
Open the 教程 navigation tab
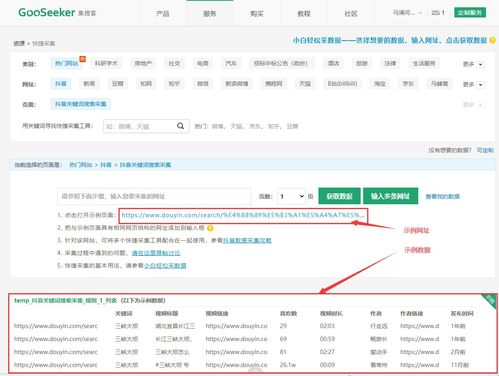click(304, 14)
